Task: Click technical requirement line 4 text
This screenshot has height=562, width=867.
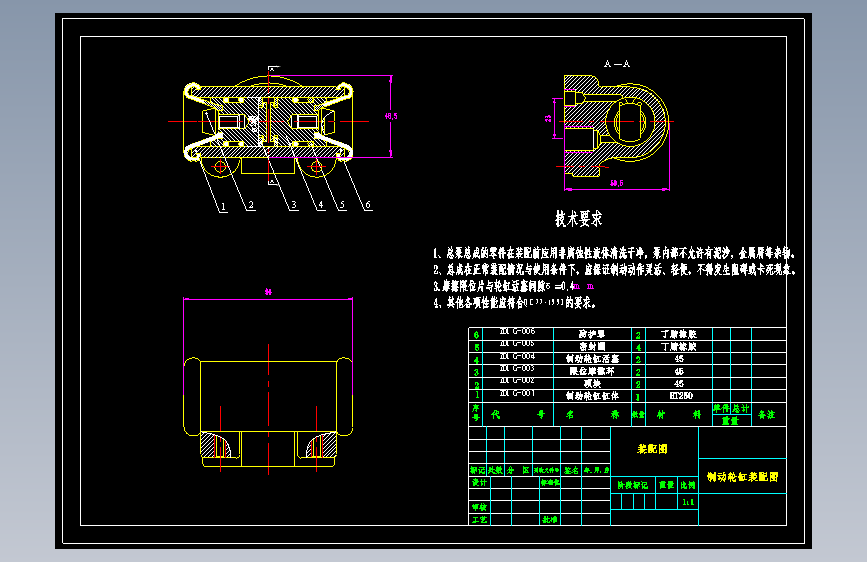Action: (x=515, y=303)
